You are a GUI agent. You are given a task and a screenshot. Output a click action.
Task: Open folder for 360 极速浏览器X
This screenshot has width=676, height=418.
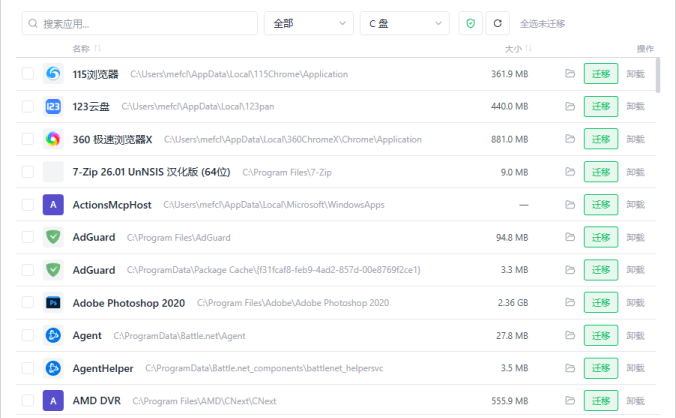pyautogui.click(x=570, y=139)
